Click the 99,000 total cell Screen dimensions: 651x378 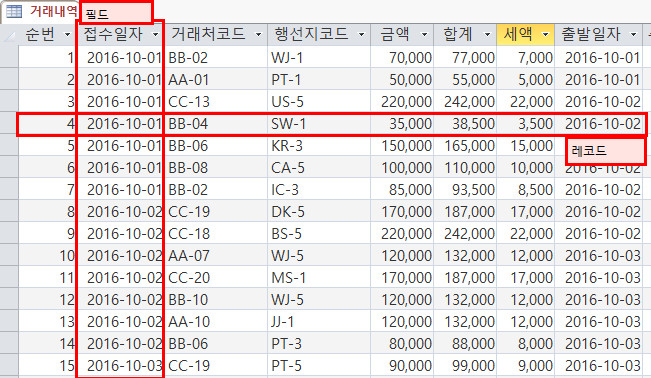pos(465,365)
